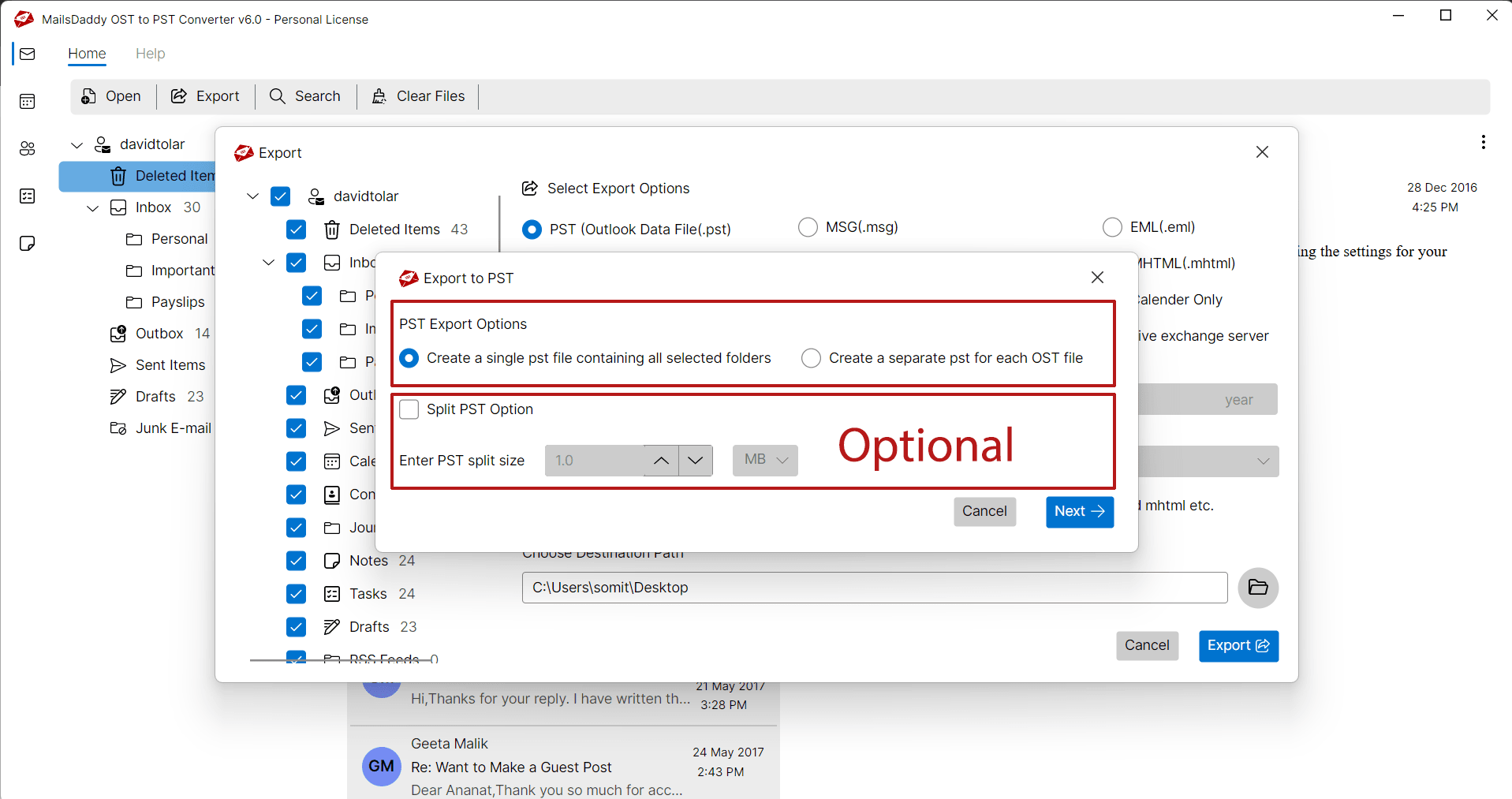The height and width of the screenshot is (799, 1512).
Task: Open the Mail view in sidebar
Action: (28, 54)
